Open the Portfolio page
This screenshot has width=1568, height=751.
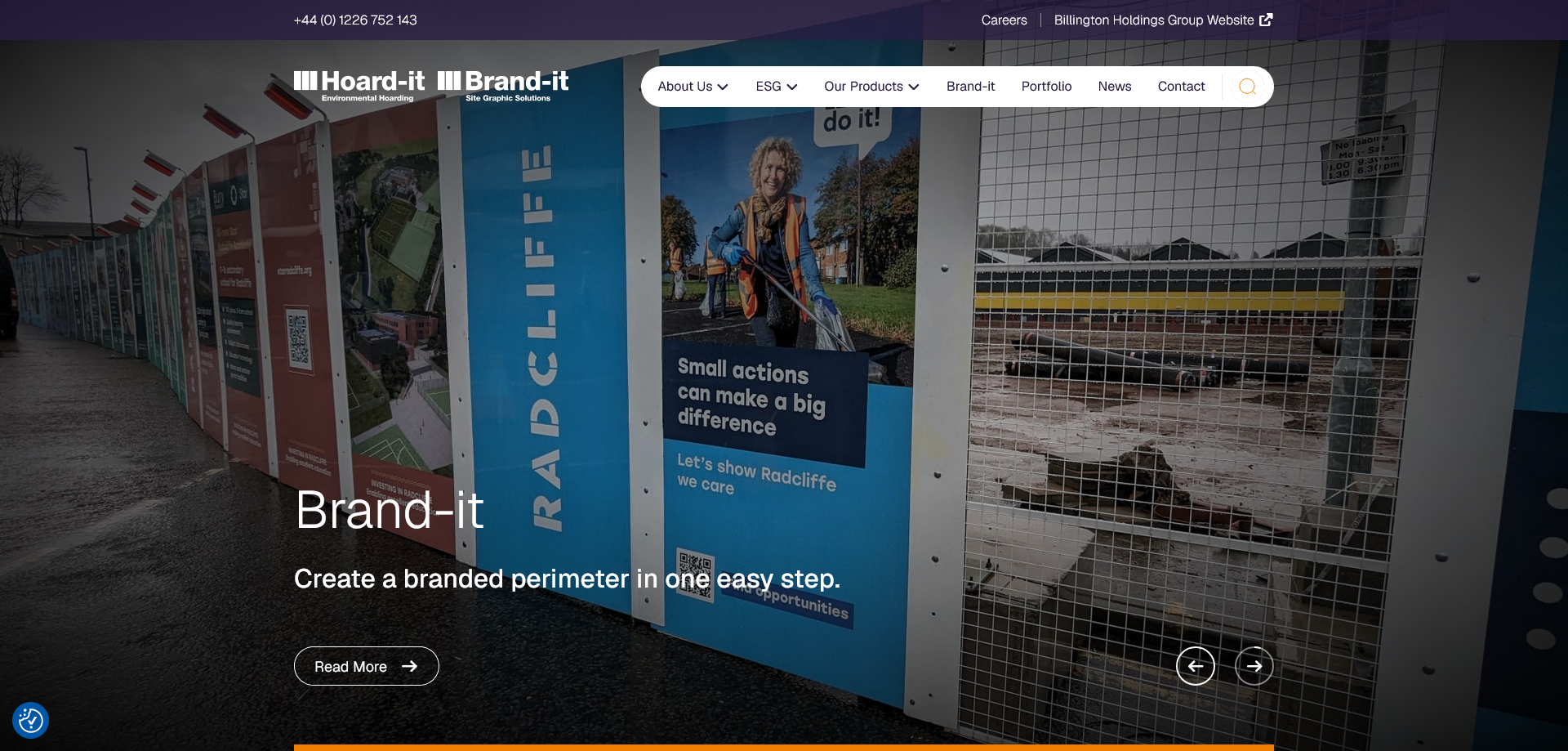click(x=1046, y=87)
